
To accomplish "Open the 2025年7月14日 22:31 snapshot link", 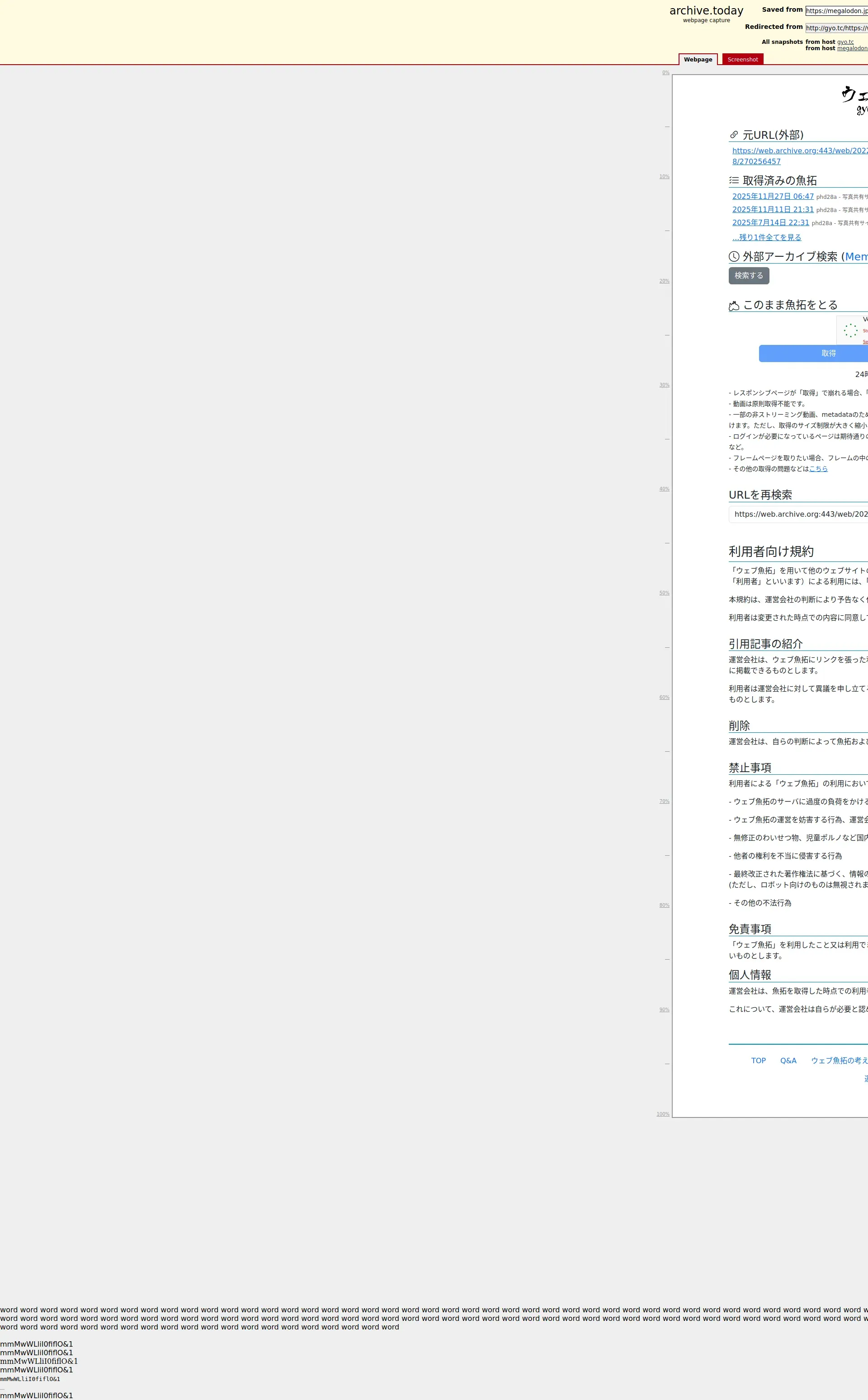I will [770, 223].
